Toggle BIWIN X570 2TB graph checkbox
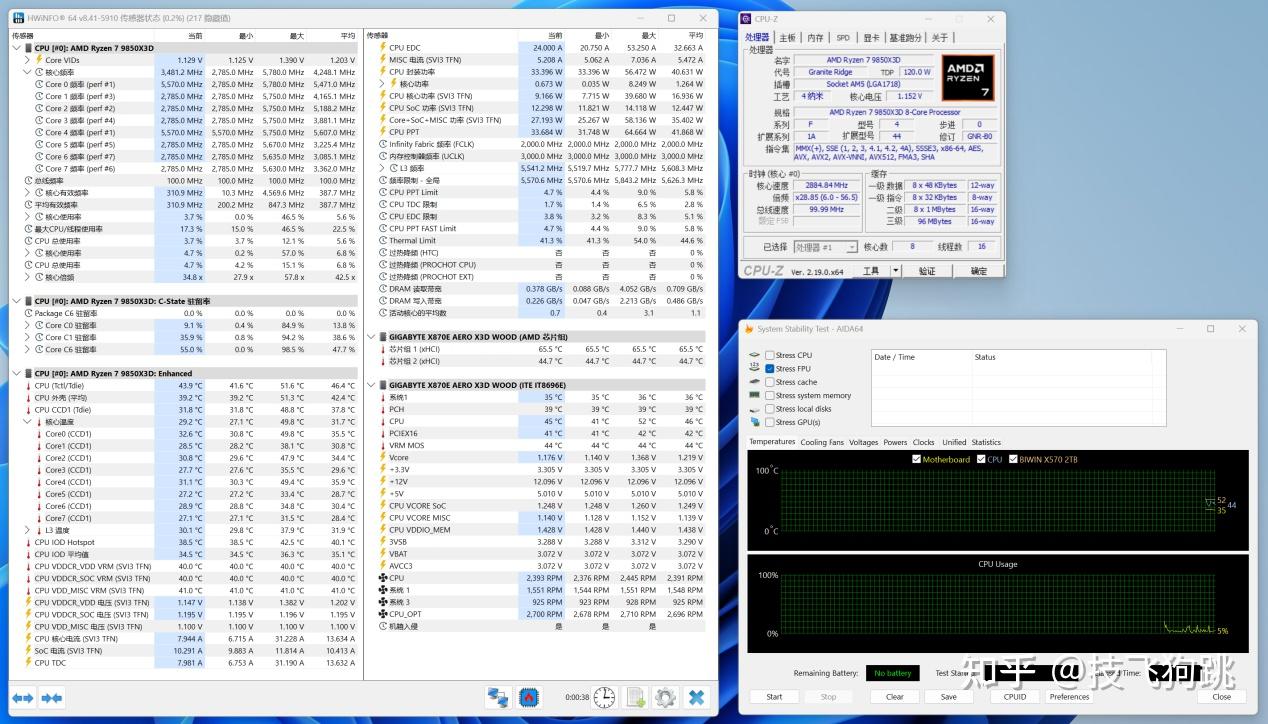1268x724 pixels. pos(1014,460)
